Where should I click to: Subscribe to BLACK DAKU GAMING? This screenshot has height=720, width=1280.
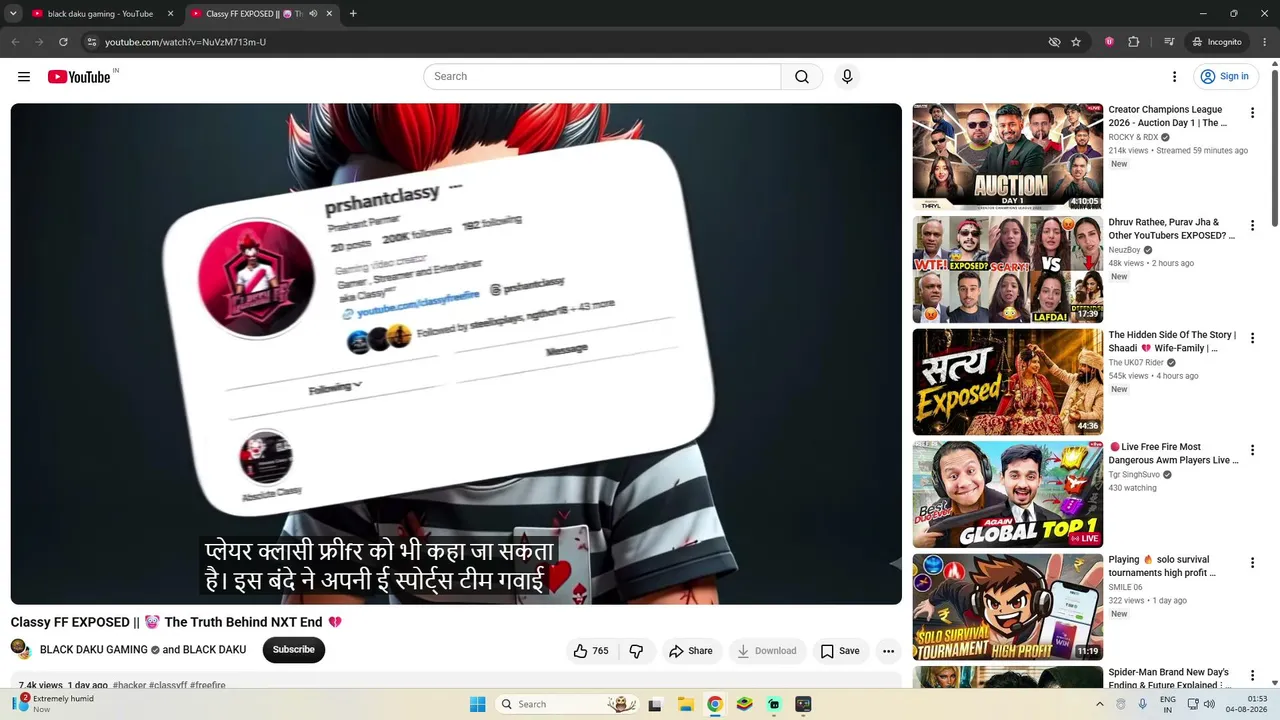tap(294, 650)
